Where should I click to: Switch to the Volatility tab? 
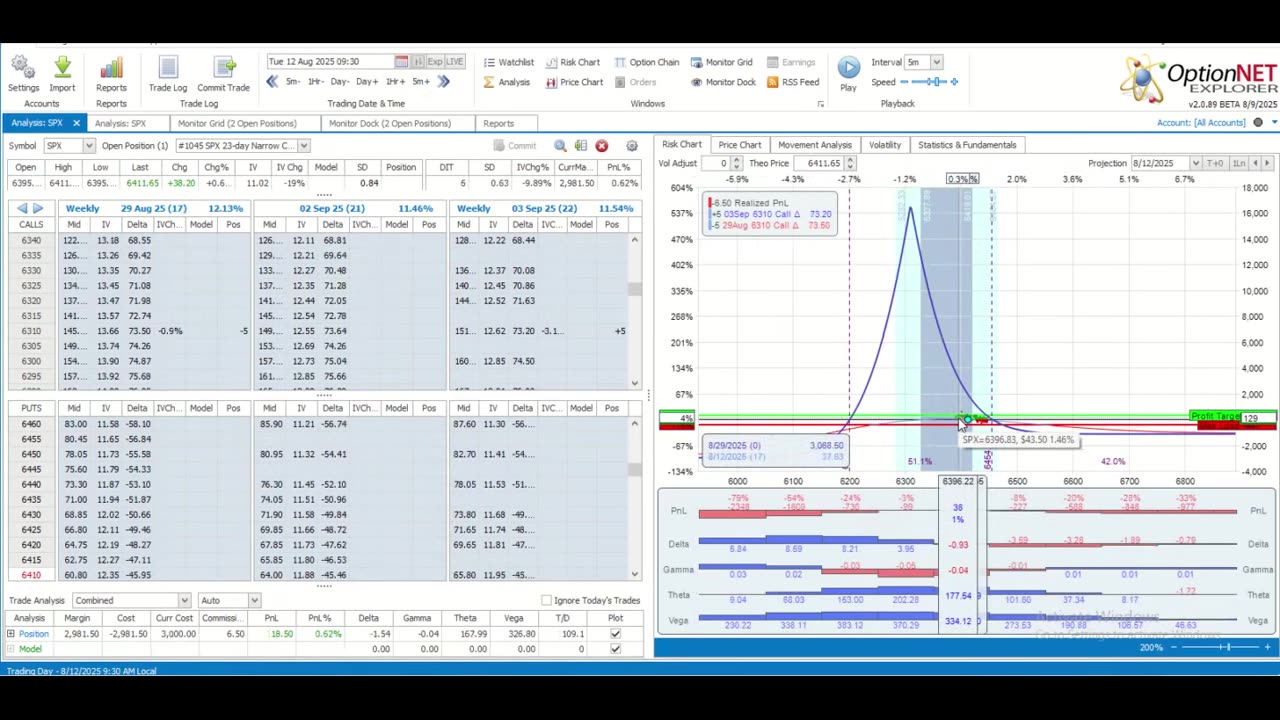click(884, 145)
